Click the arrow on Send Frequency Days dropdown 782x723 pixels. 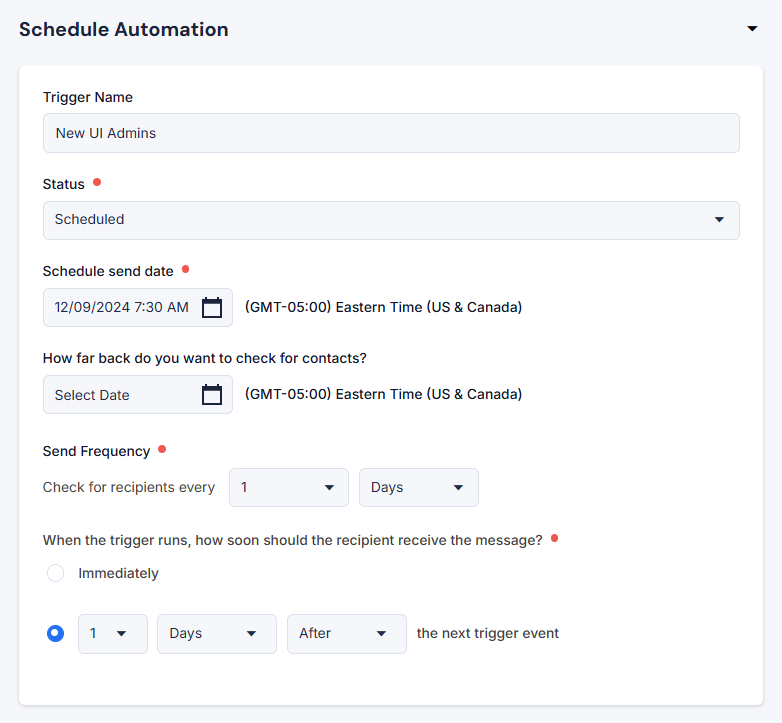point(458,487)
